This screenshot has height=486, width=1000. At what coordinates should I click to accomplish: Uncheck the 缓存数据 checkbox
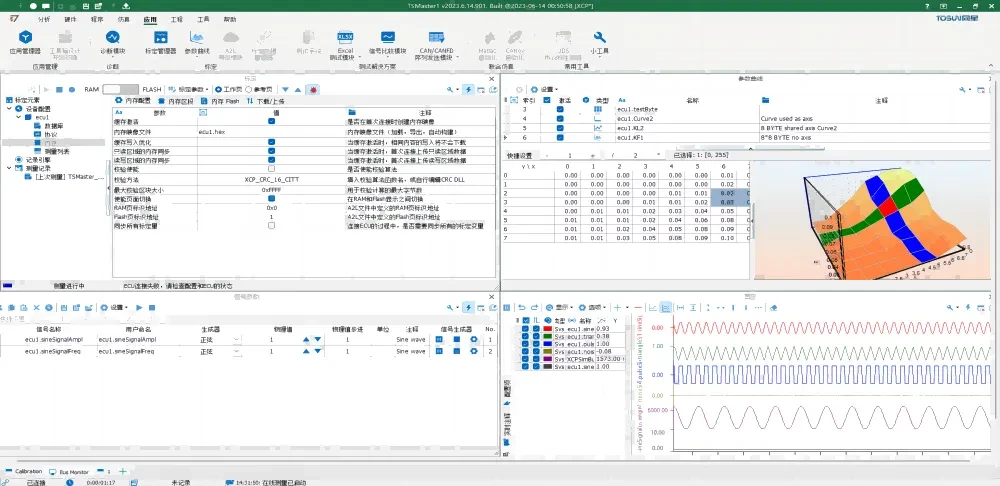tap(271, 122)
